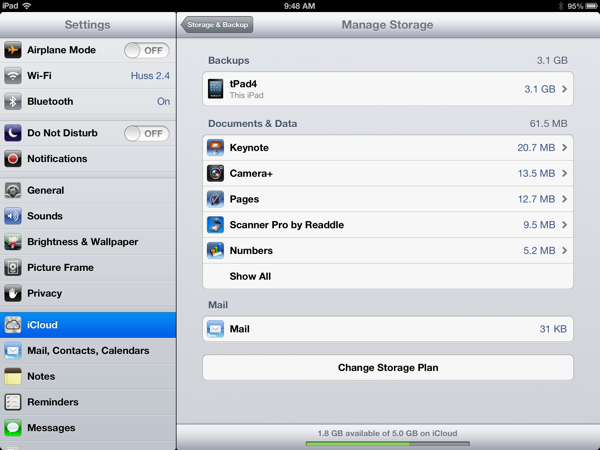Viewport: 600px width, 450px height.
Task: Toggle Do Not Disturb switch
Action: (146, 133)
